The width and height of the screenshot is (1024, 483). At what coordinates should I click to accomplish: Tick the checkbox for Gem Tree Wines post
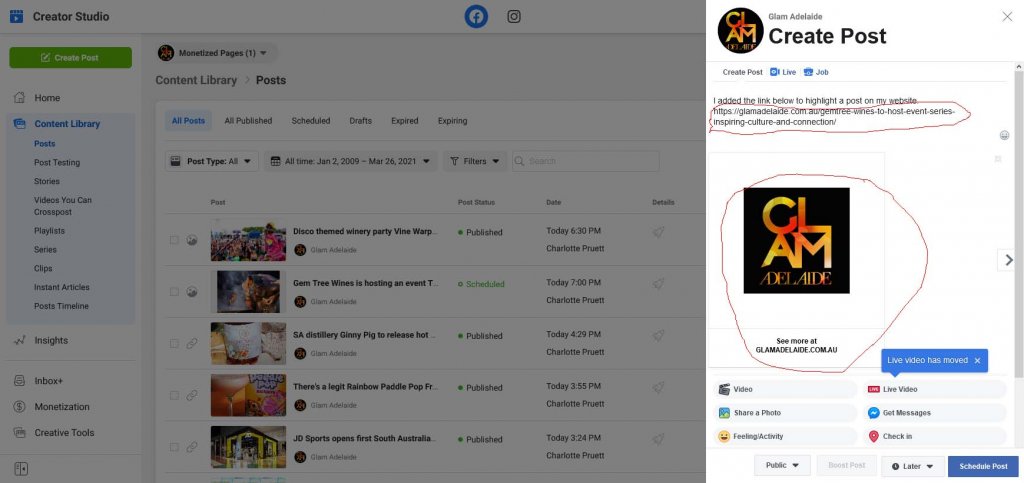click(174, 292)
